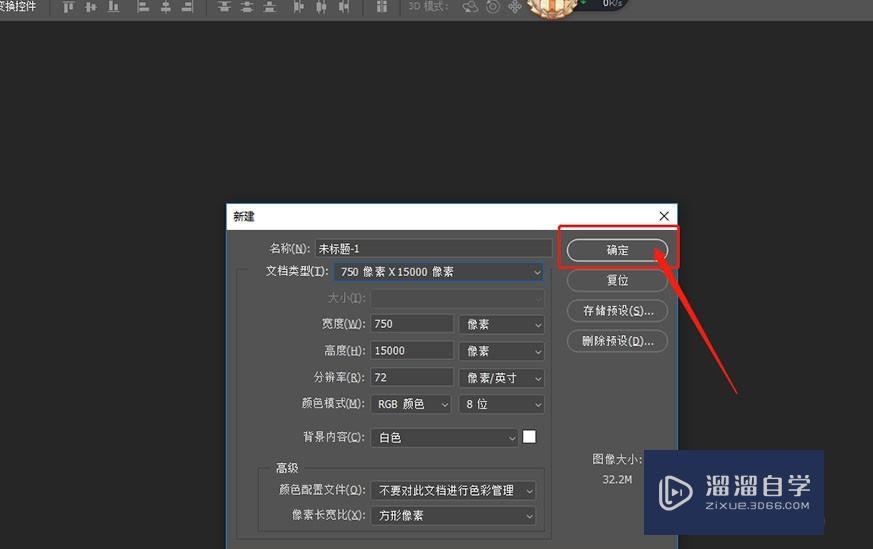Click the auto-align layers icon
This screenshot has width=873, height=549.
381,7
